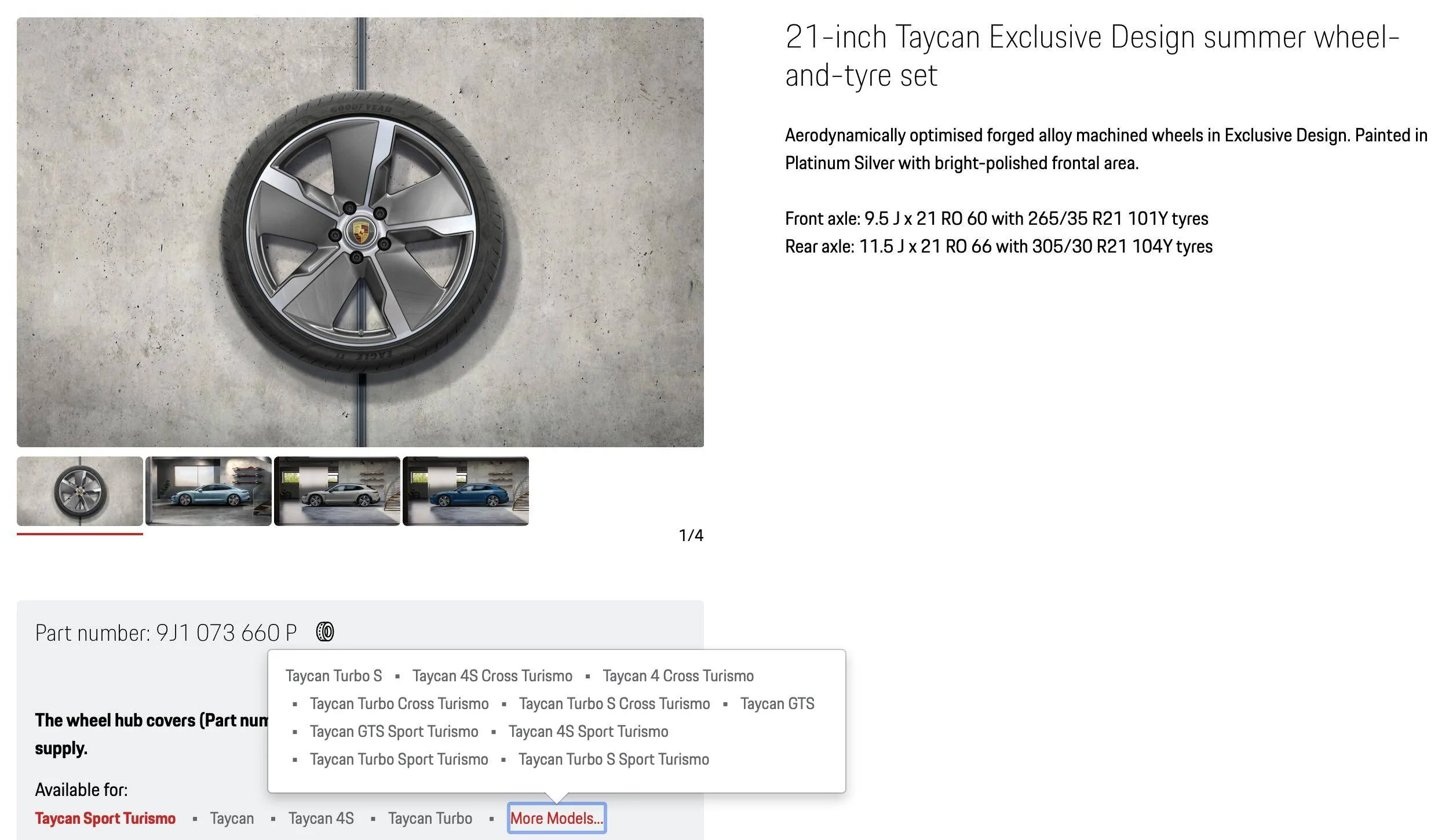
Task: Choose Taycan 4S Sport Turismo
Action: 588,731
